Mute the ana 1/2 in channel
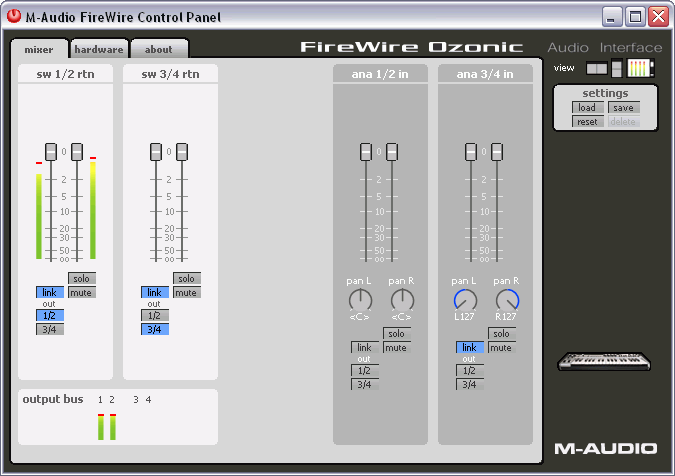 point(396,347)
